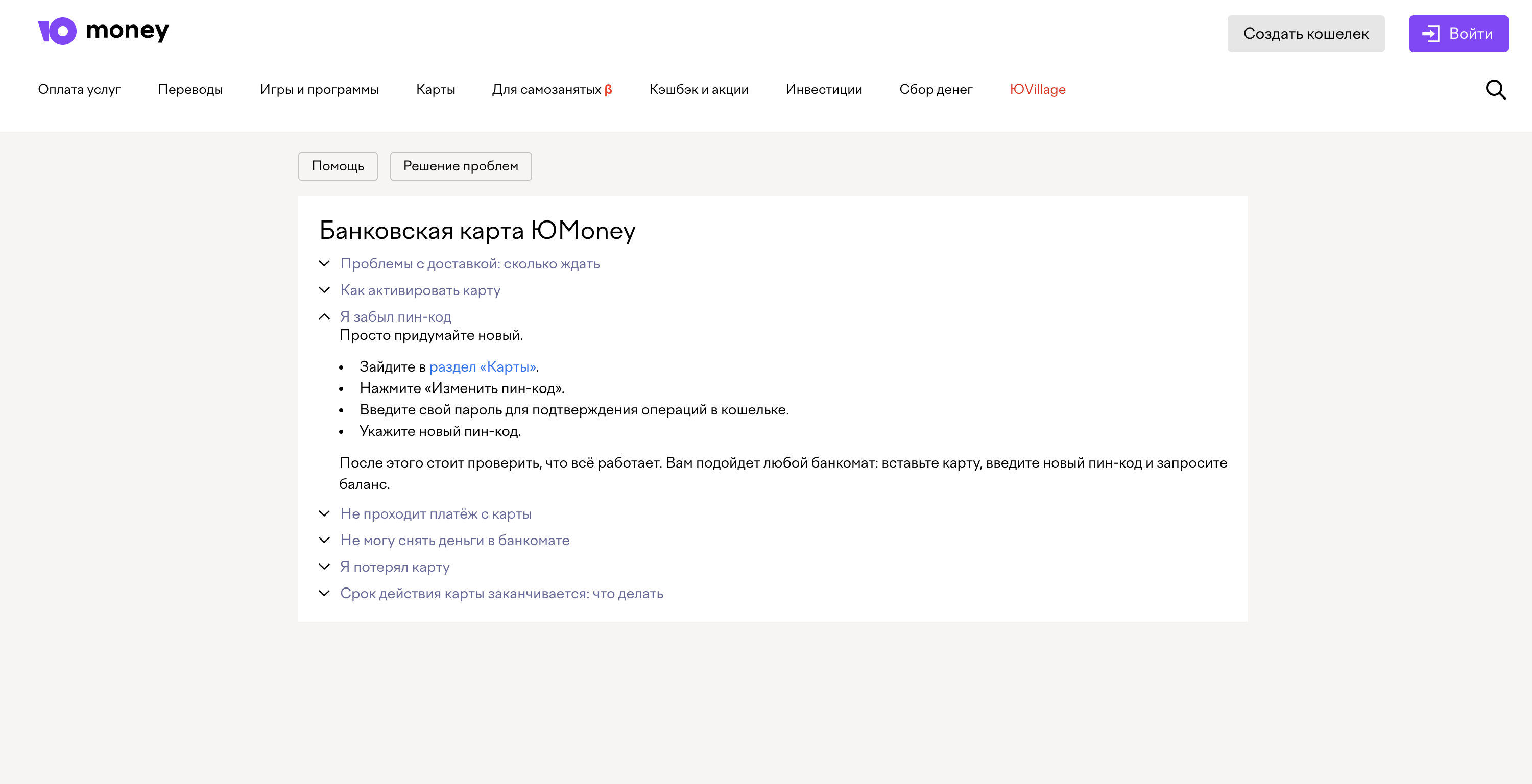The image size is (1532, 784).
Task: Go to Сбор денег section
Action: (x=936, y=90)
